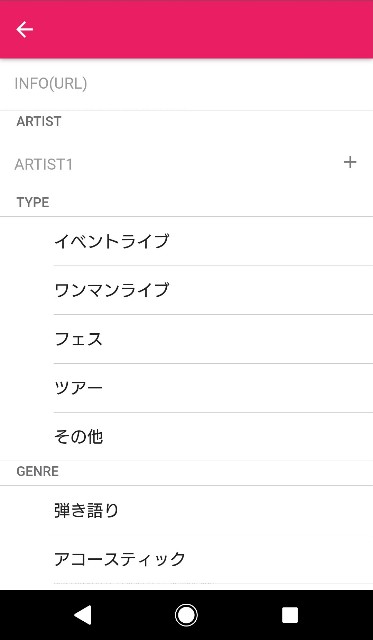Choose ツアー as event type
Viewport: 373px width, 640px height.
(186, 388)
